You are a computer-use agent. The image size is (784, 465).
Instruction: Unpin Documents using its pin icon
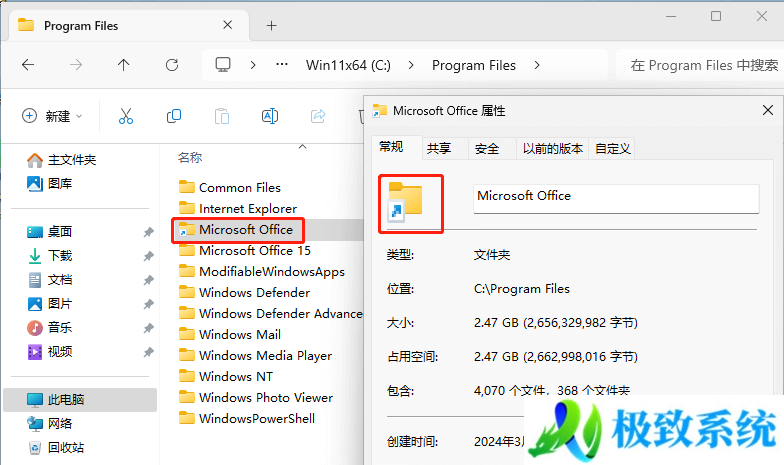pos(148,280)
